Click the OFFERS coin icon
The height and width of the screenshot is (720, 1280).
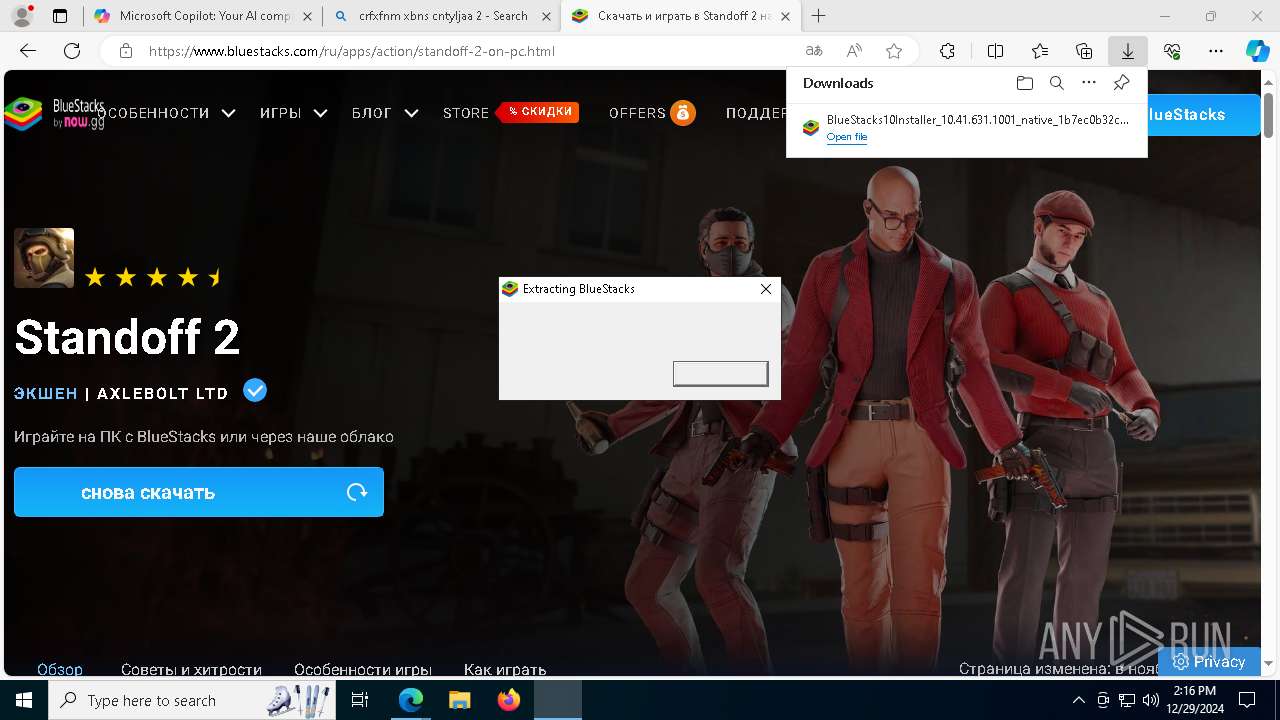click(x=683, y=113)
